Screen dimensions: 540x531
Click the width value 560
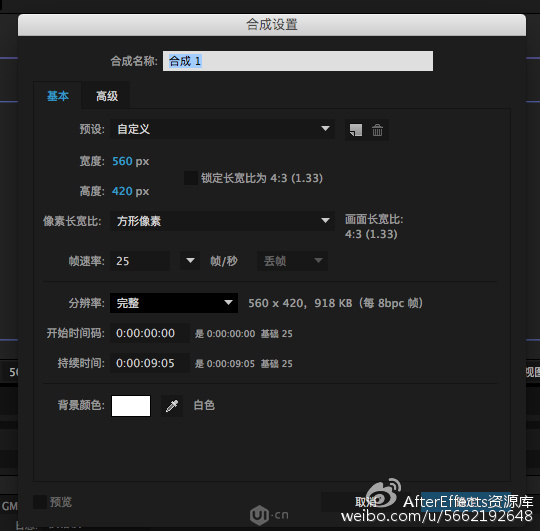122,161
